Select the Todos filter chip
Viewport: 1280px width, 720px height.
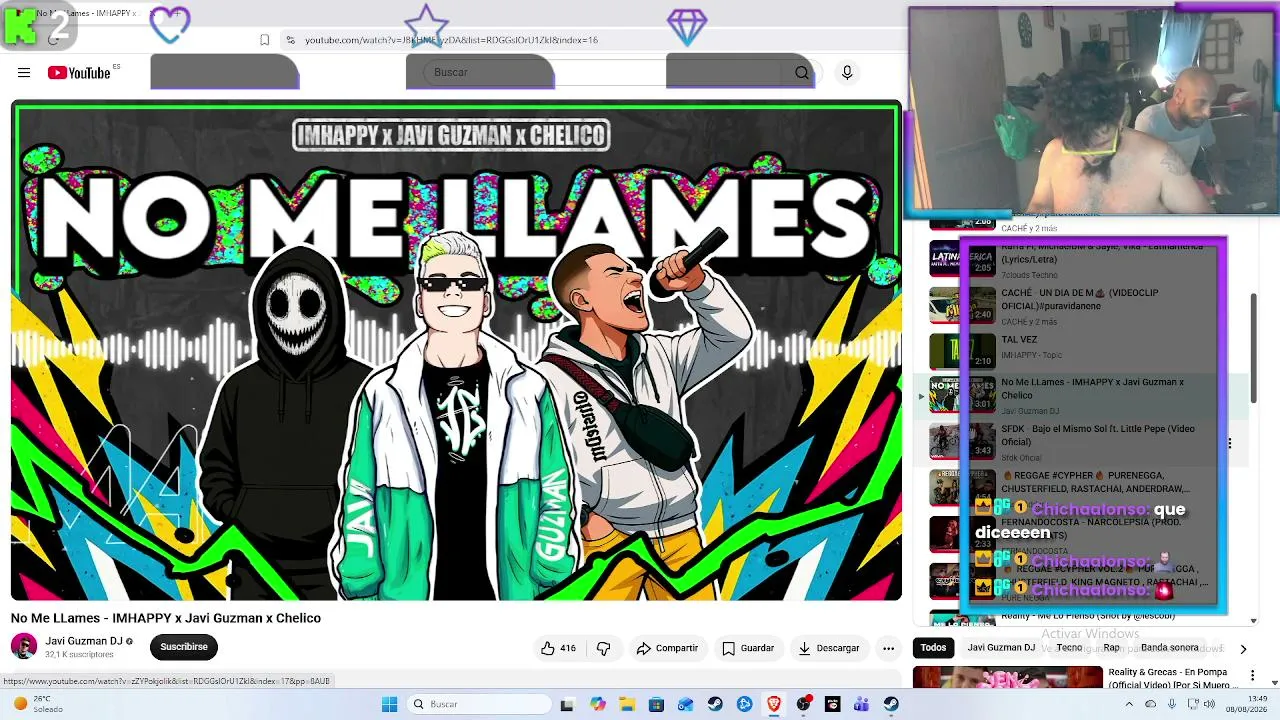[933, 648]
